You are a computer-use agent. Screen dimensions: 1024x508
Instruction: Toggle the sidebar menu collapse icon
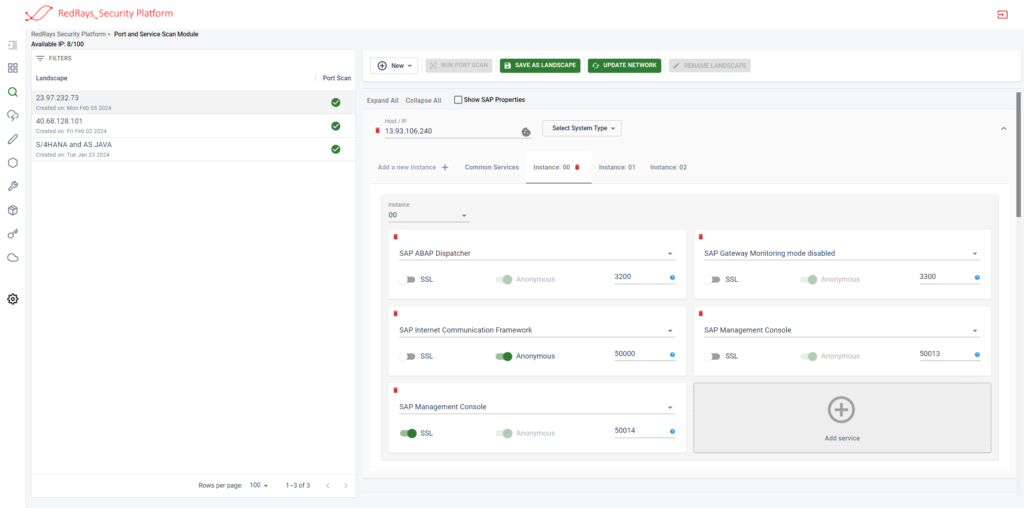pos(12,45)
